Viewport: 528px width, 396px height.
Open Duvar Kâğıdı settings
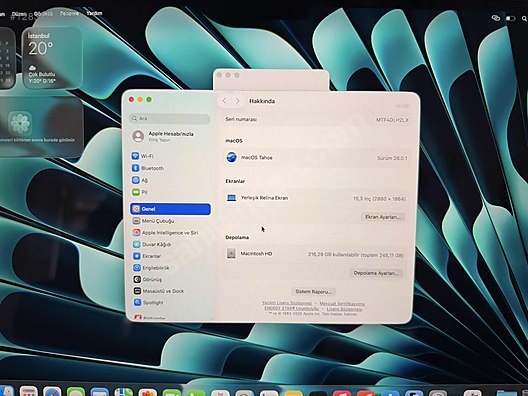[170, 244]
